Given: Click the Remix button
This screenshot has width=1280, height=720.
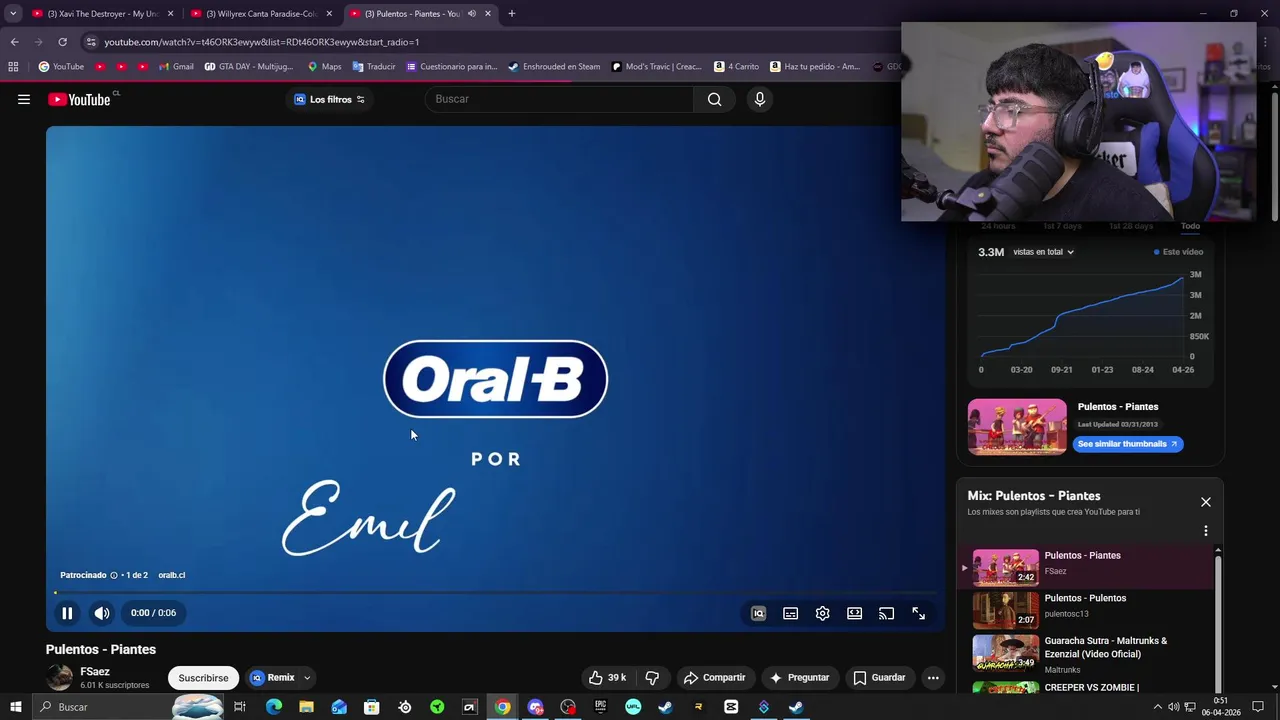Looking at the screenshot, I should (x=272, y=678).
